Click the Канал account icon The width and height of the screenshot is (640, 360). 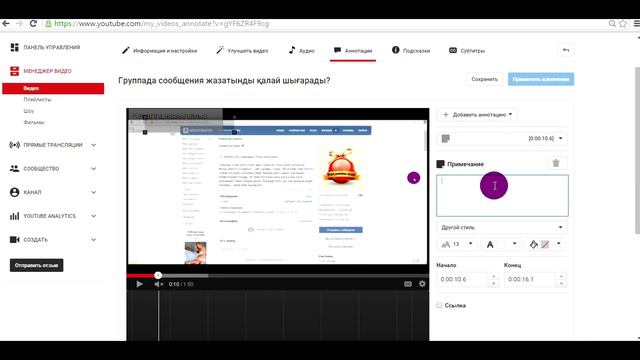click(x=15, y=192)
